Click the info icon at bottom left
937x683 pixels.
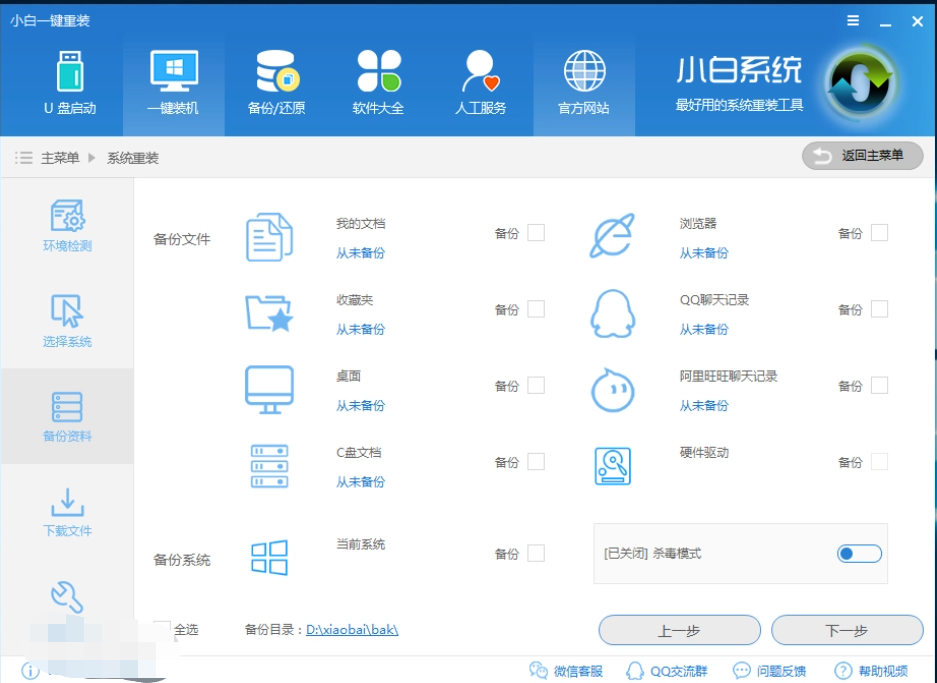click(30, 671)
